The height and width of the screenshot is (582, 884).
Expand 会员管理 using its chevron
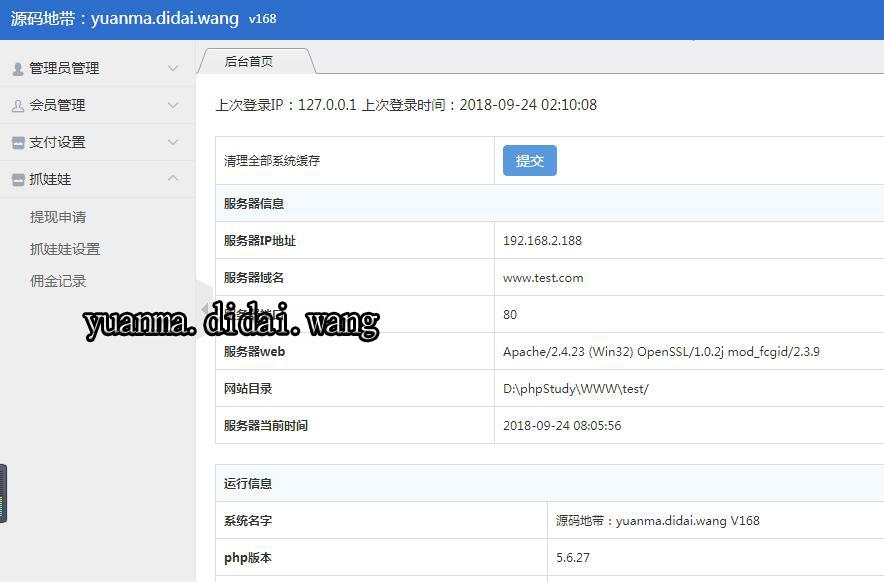click(x=173, y=106)
